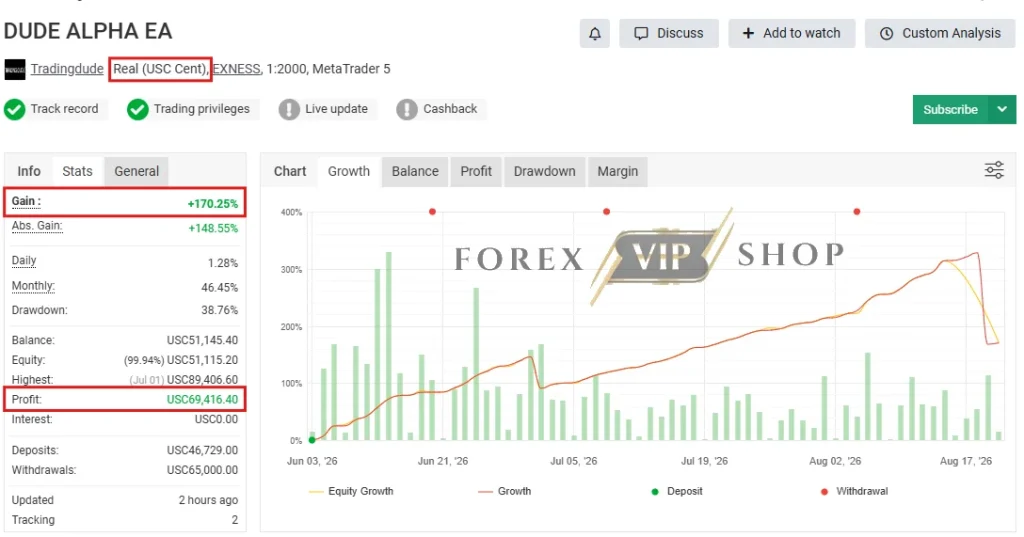
Task: Toggle Deposit legend series
Action: click(x=677, y=491)
